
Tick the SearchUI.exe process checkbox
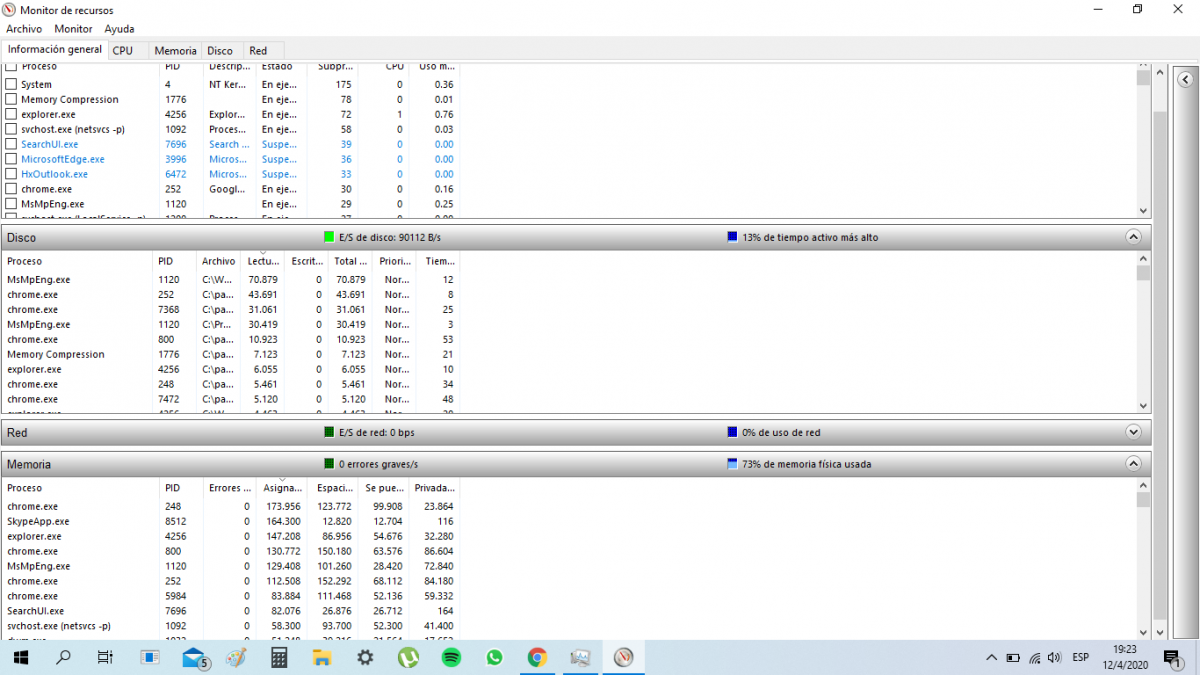(x=12, y=144)
